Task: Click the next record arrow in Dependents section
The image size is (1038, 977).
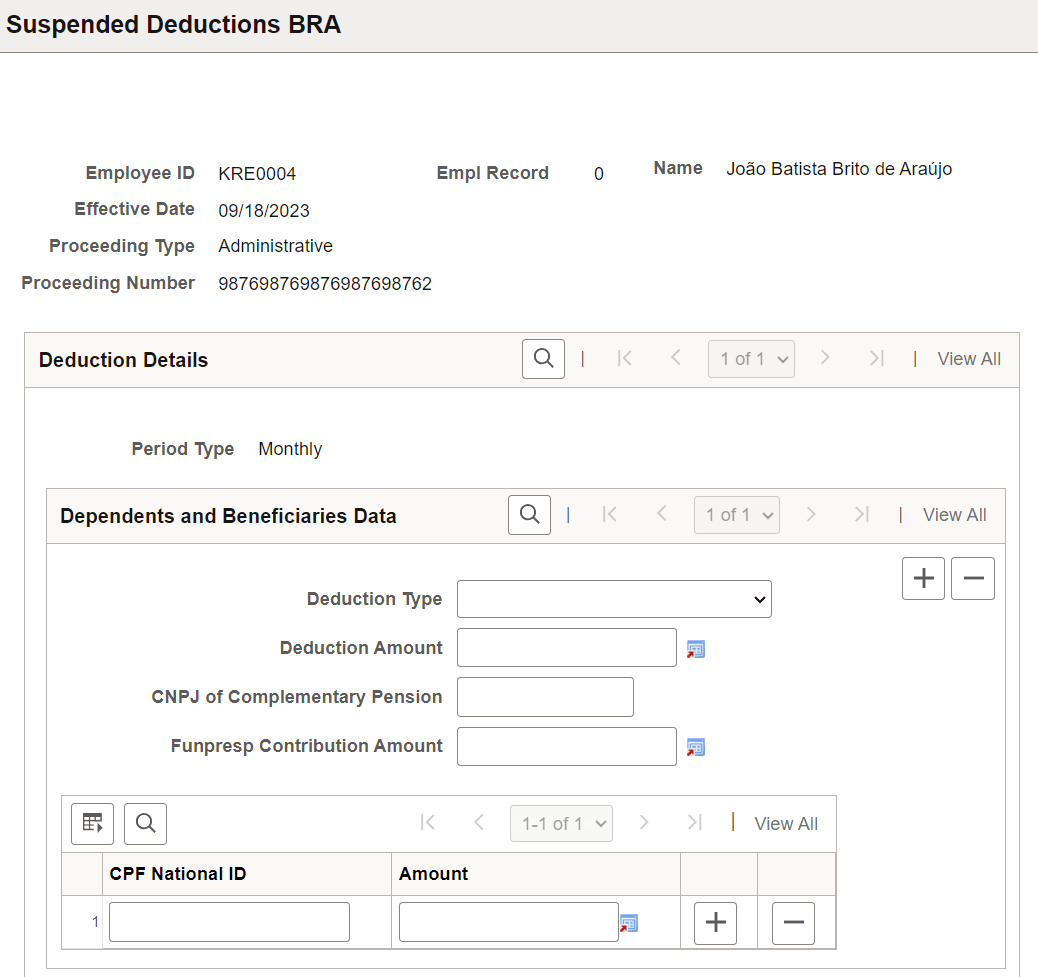Action: 811,514
